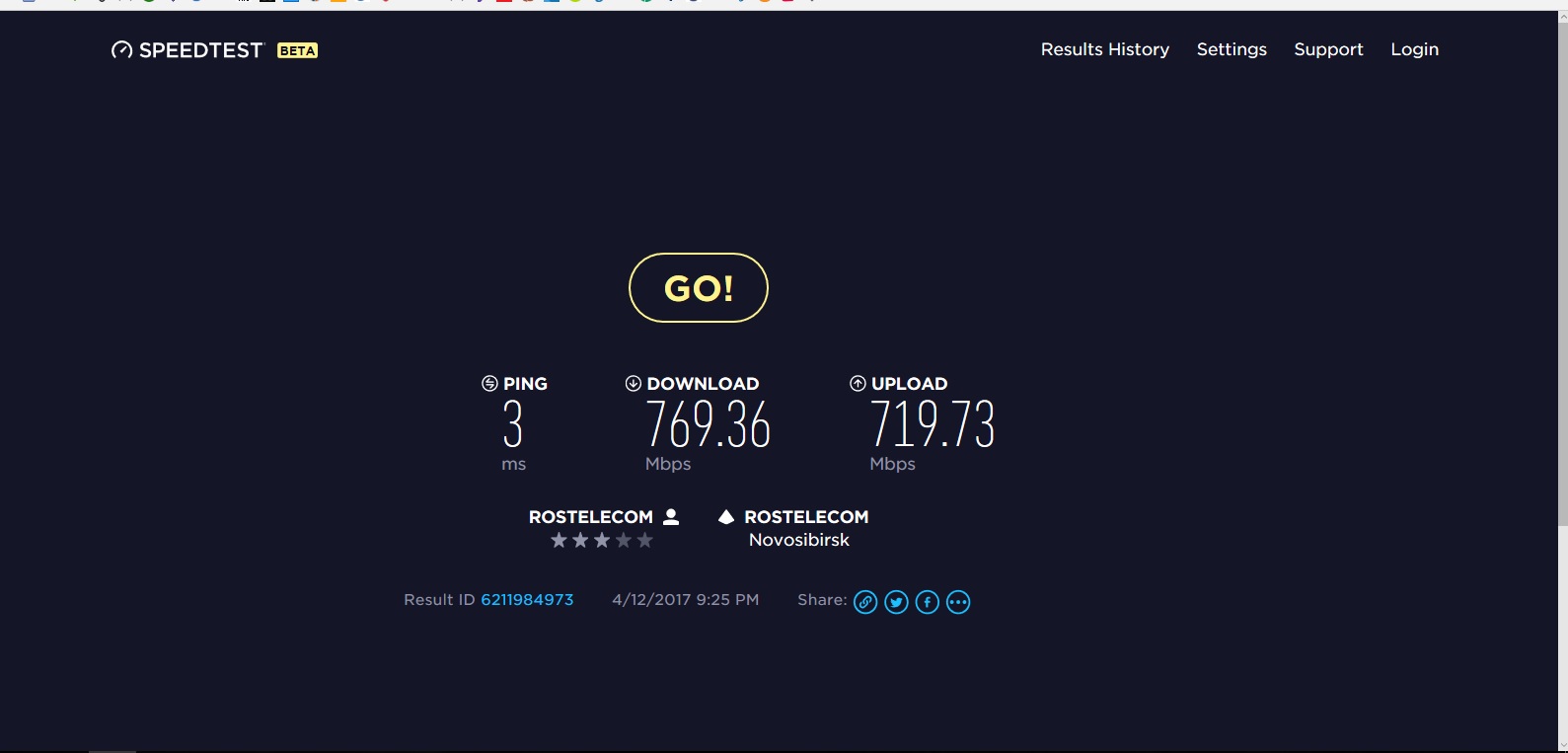This screenshot has width=1568, height=753.
Task: Click the server icon beside ROSTELECOM Novosibirsk
Action: click(726, 516)
